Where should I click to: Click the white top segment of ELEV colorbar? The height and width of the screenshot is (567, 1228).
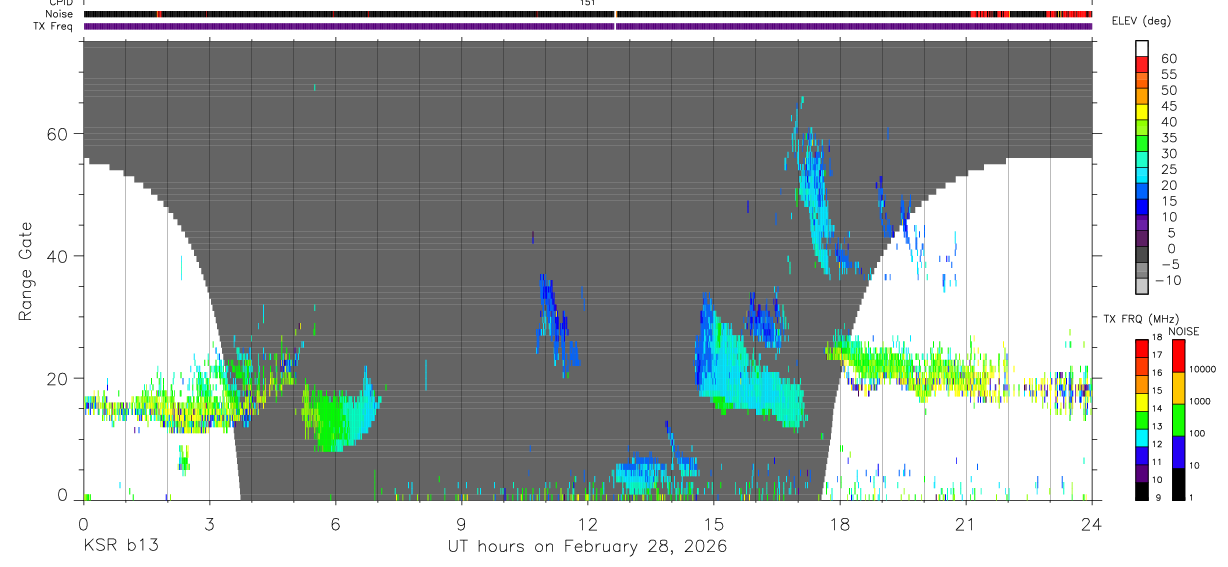(x=1142, y=47)
